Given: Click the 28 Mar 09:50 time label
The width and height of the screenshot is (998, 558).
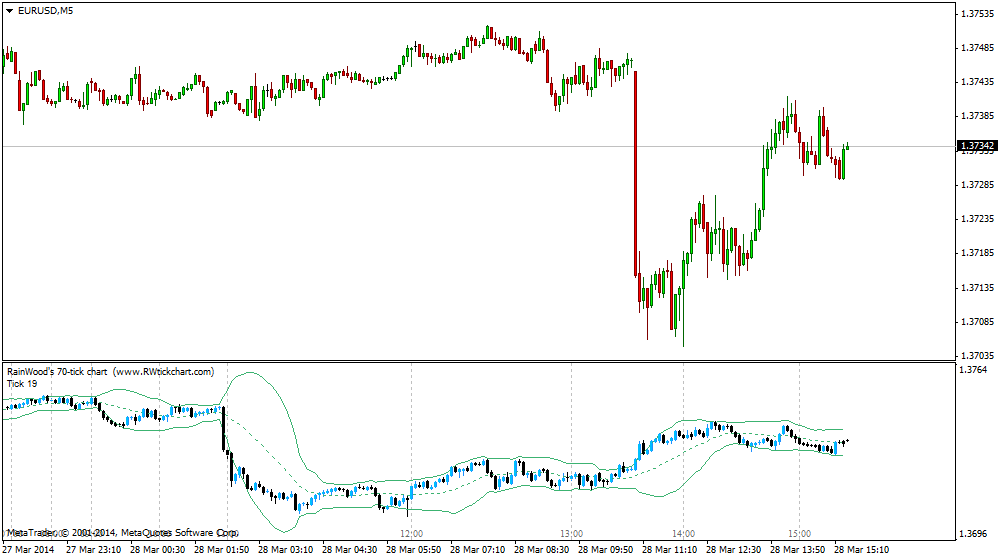Looking at the screenshot, I should pyautogui.click(x=608, y=550).
